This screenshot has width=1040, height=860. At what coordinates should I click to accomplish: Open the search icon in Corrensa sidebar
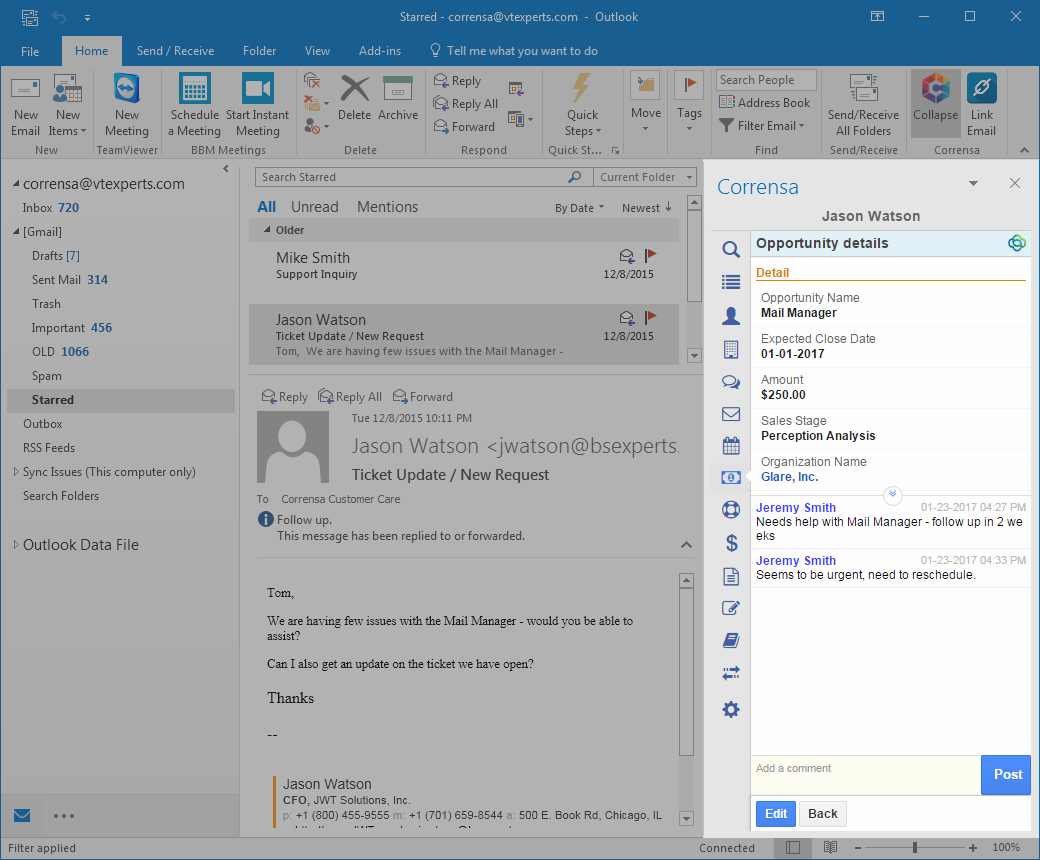[x=730, y=249]
